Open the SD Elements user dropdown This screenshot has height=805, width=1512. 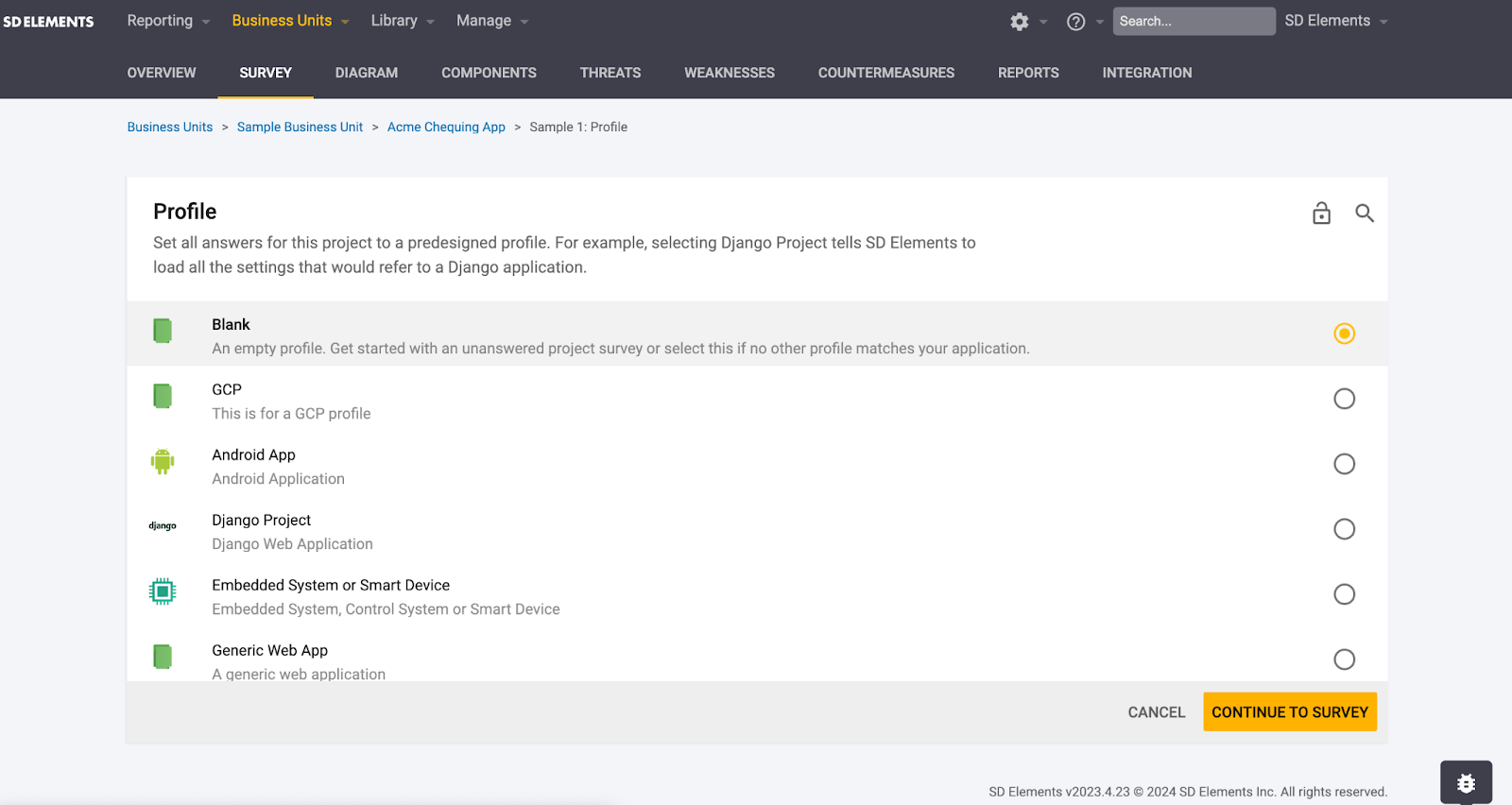(x=1336, y=21)
